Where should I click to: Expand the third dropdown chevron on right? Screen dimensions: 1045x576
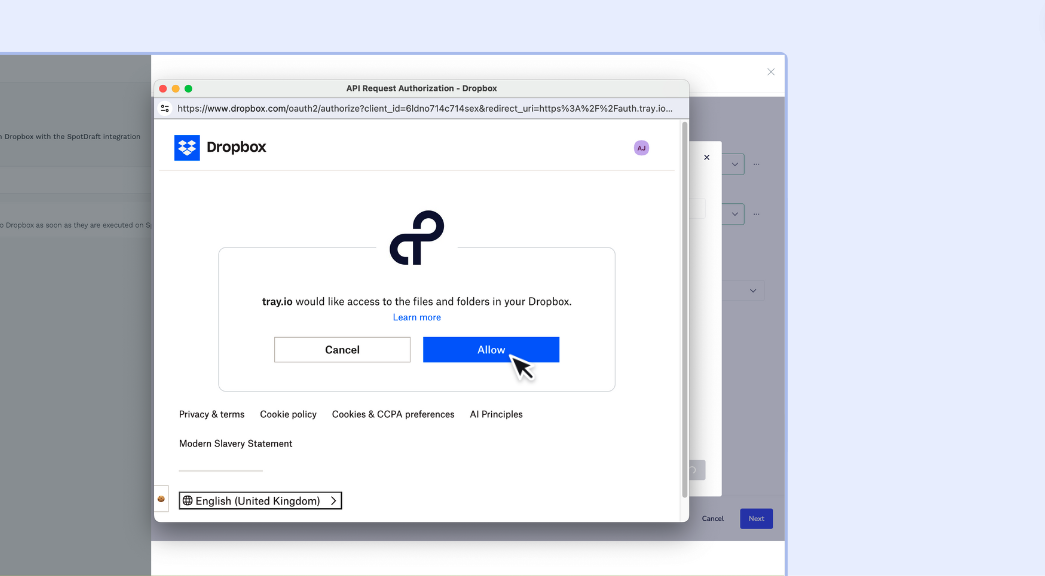754,291
